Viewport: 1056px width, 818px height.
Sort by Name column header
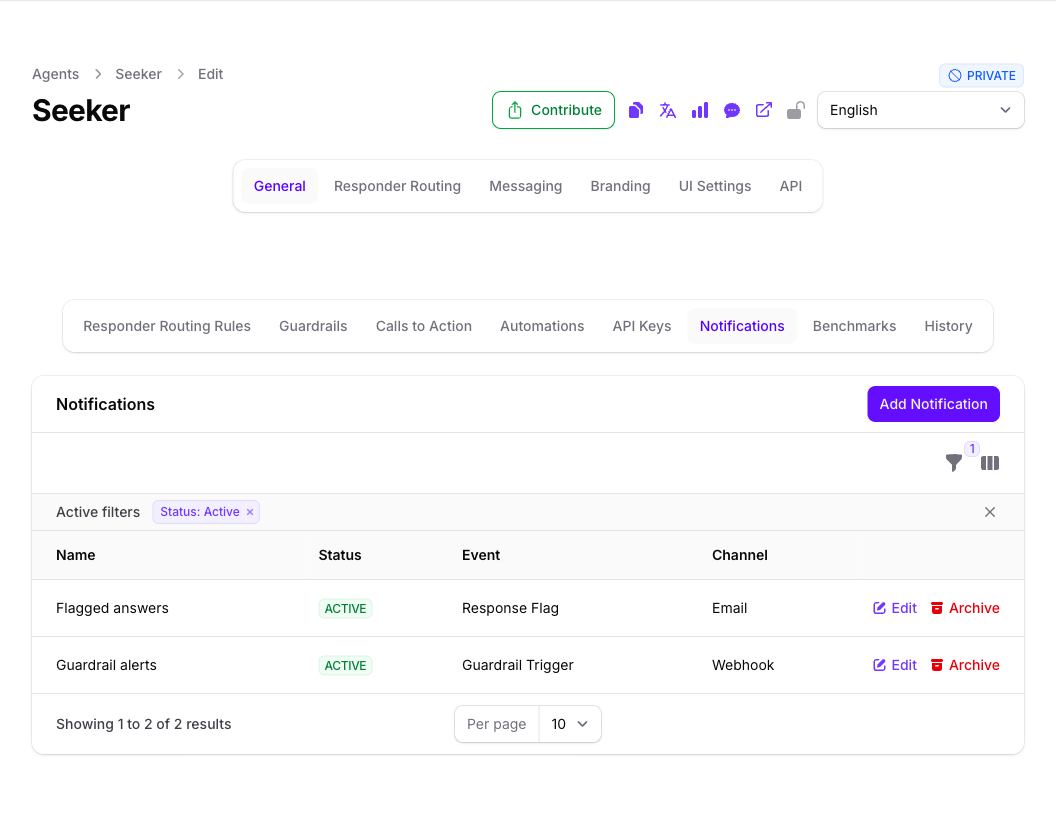75,555
